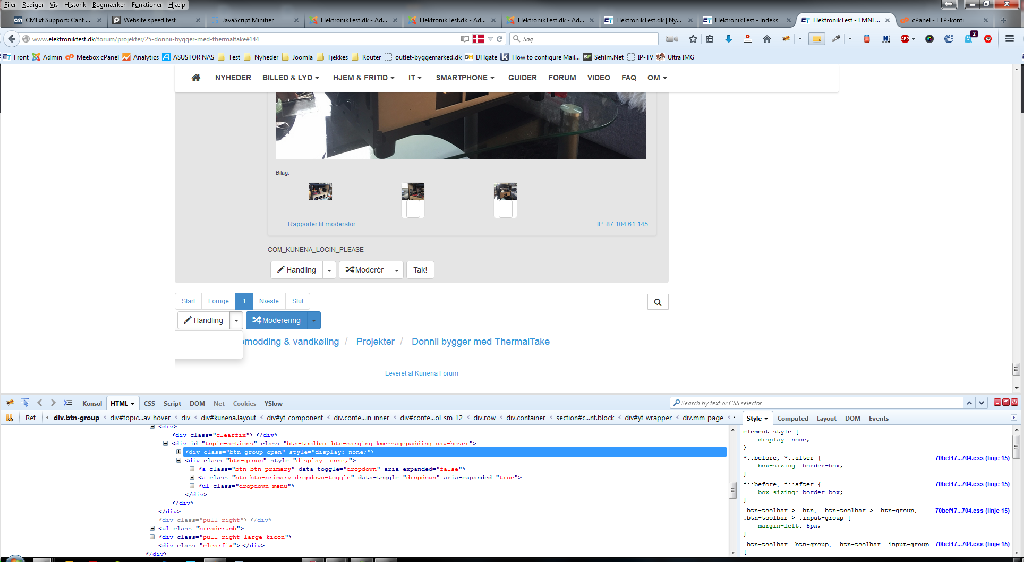This screenshot has height=562, width=1024.
Task: Expand the IT menu
Action: 415,77
